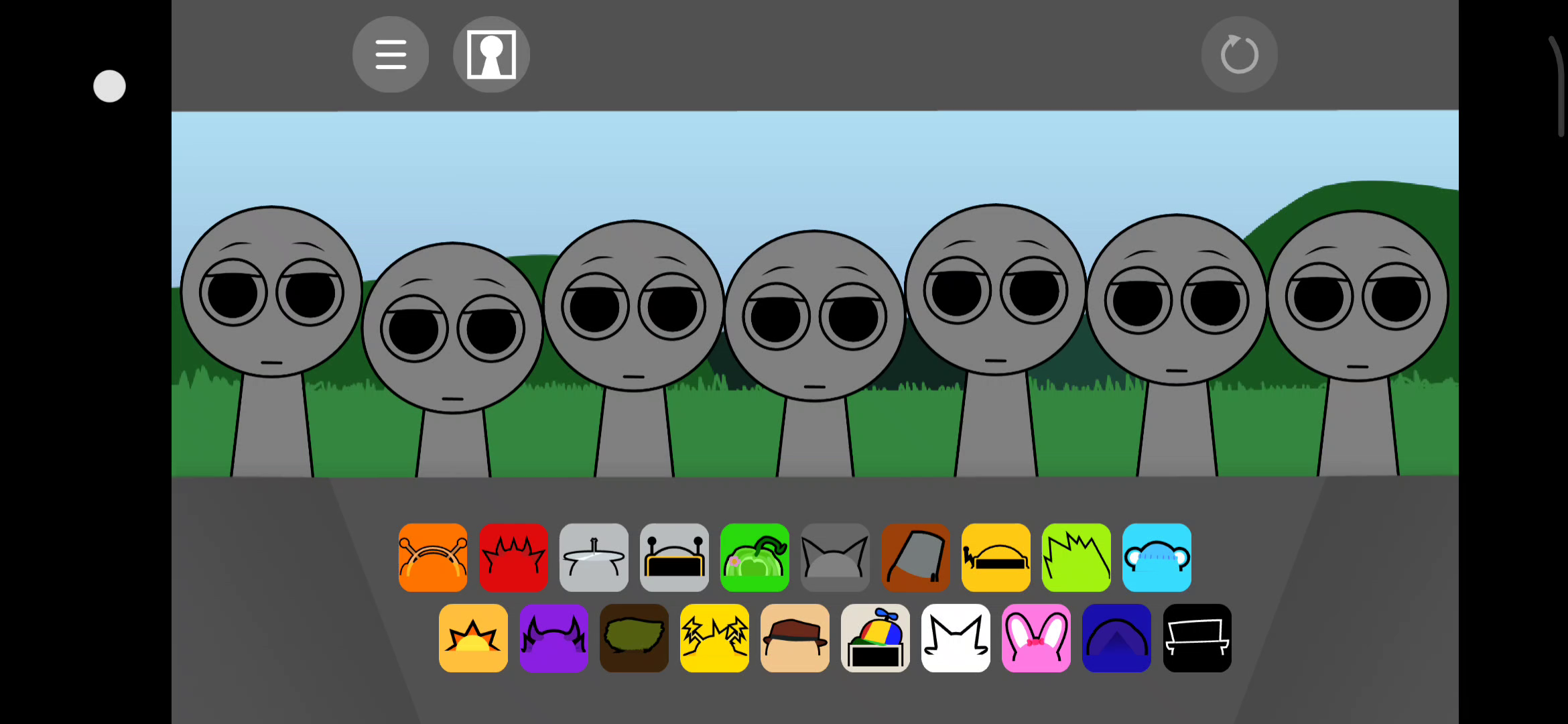Click the first gray character on left
The image size is (1568, 724).
click(271, 302)
